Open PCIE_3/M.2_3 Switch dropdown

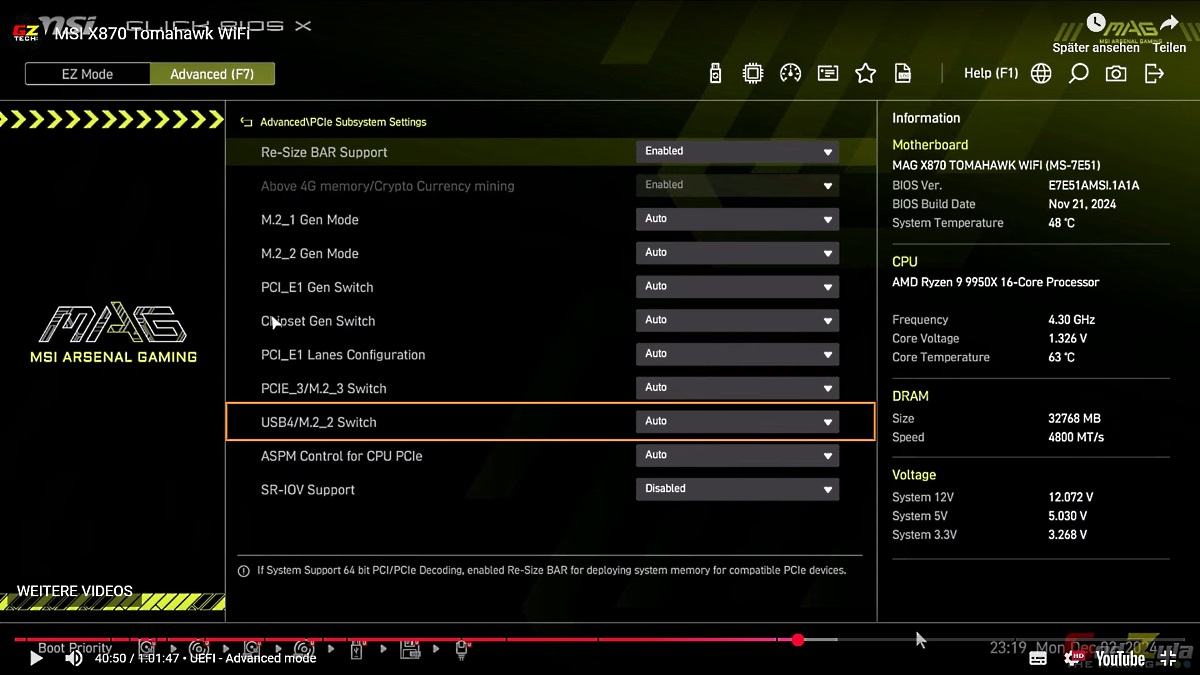[737, 388]
